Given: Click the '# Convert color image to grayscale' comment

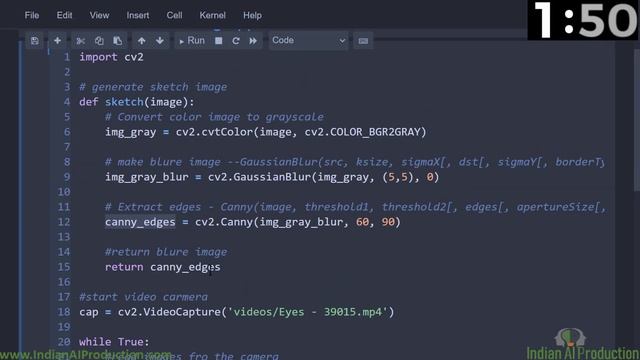Looking at the screenshot, I should (214, 117).
